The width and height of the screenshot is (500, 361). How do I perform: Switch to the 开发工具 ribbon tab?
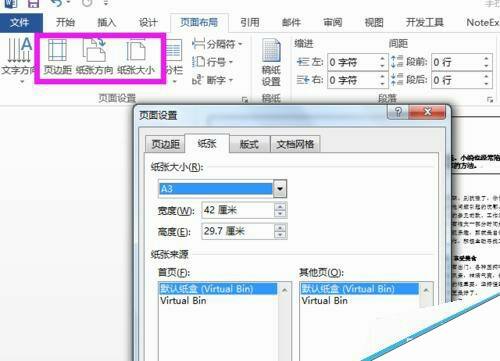point(425,23)
